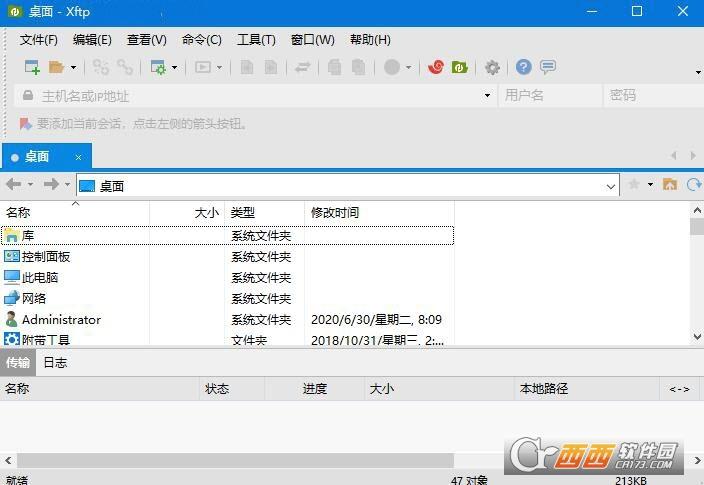
Task: Click the grayed terminal play icon
Action: click(202, 67)
